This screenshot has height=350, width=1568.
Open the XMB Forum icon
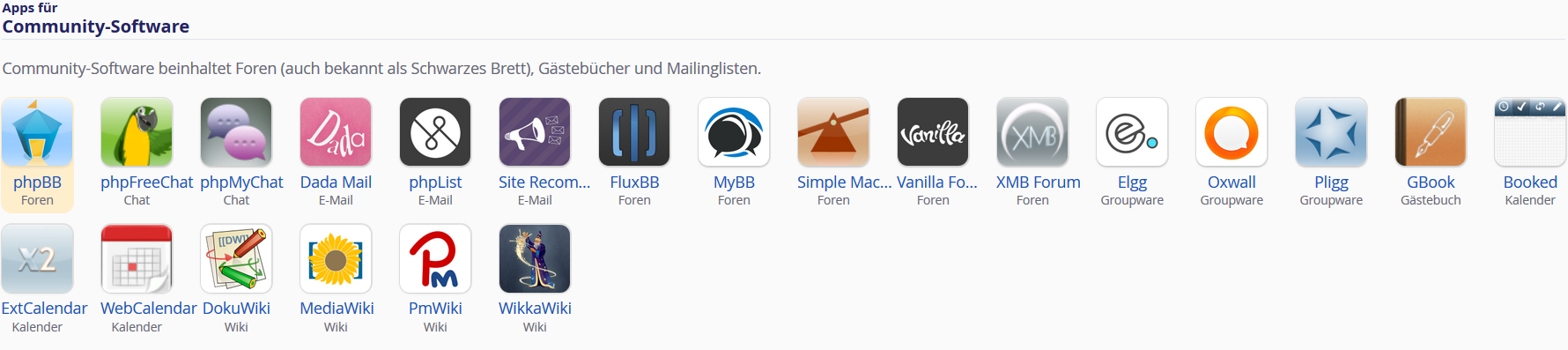1032,132
